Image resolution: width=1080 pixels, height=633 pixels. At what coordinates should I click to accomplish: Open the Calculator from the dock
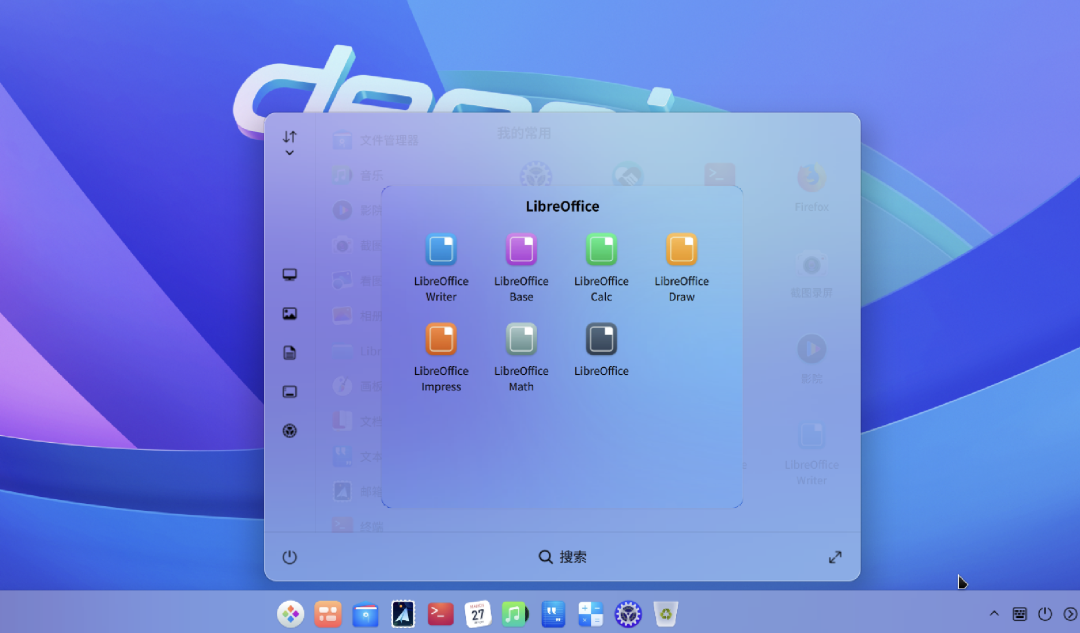590,614
